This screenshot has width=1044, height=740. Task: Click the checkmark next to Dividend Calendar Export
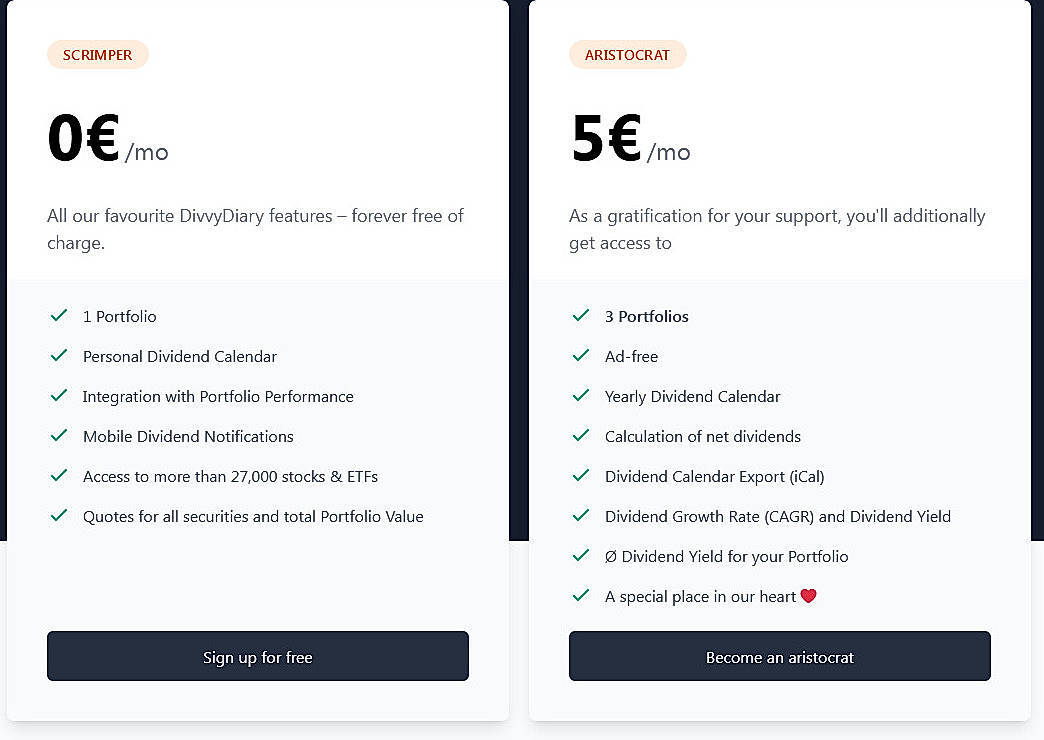tap(581, 476)
